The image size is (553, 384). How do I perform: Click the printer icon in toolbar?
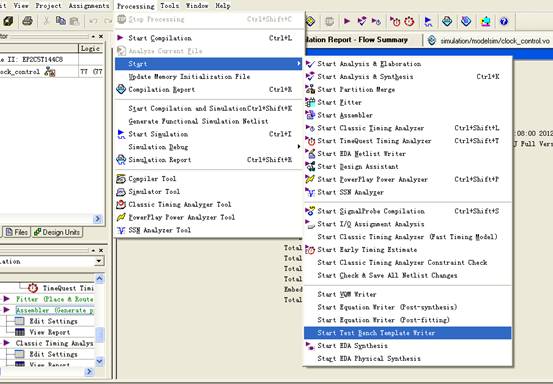(x=27, y=21)
